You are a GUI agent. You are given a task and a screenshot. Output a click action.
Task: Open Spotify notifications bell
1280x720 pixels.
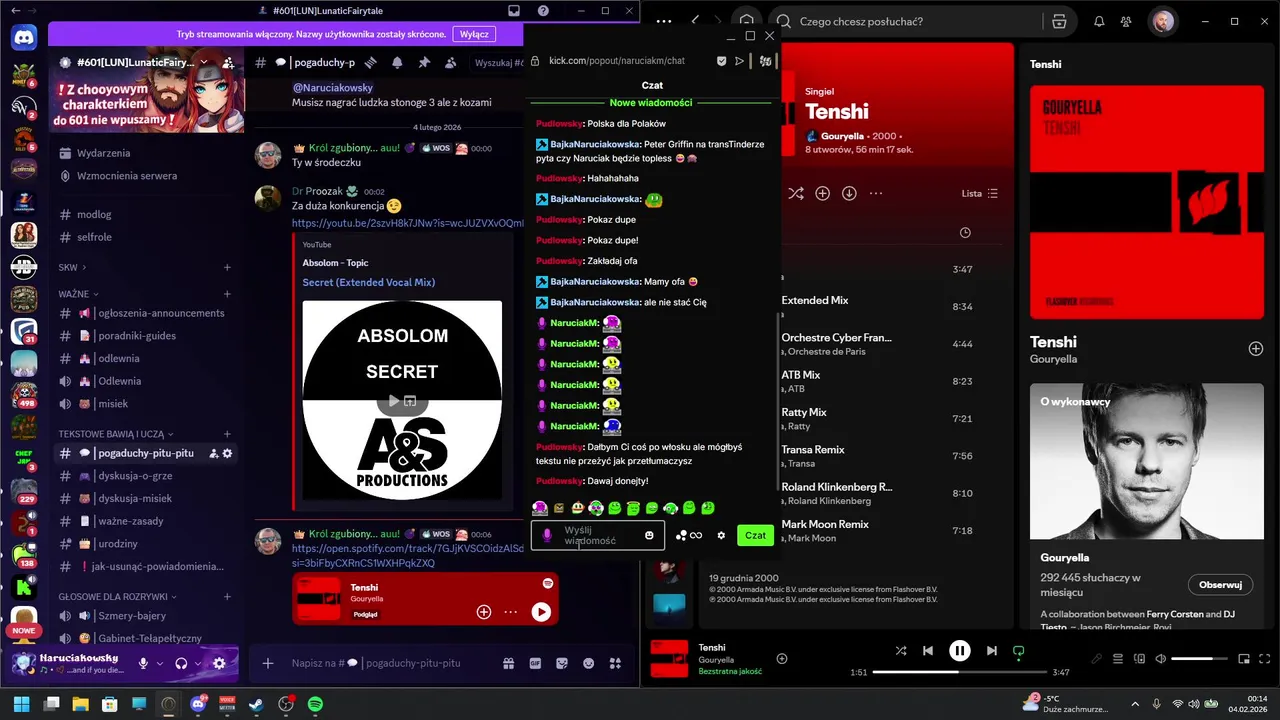pos(1099,21)
